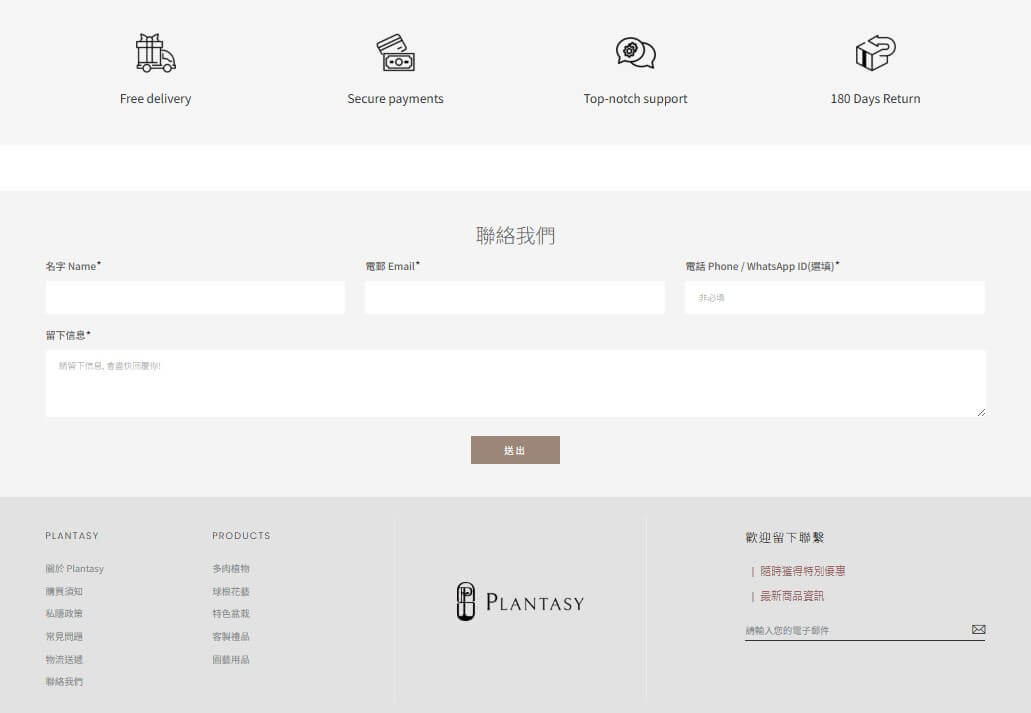Click the Top-notch support chat bubble icon
The width and height of the screenshot is (1031, 713).
(x=636, y=53)
